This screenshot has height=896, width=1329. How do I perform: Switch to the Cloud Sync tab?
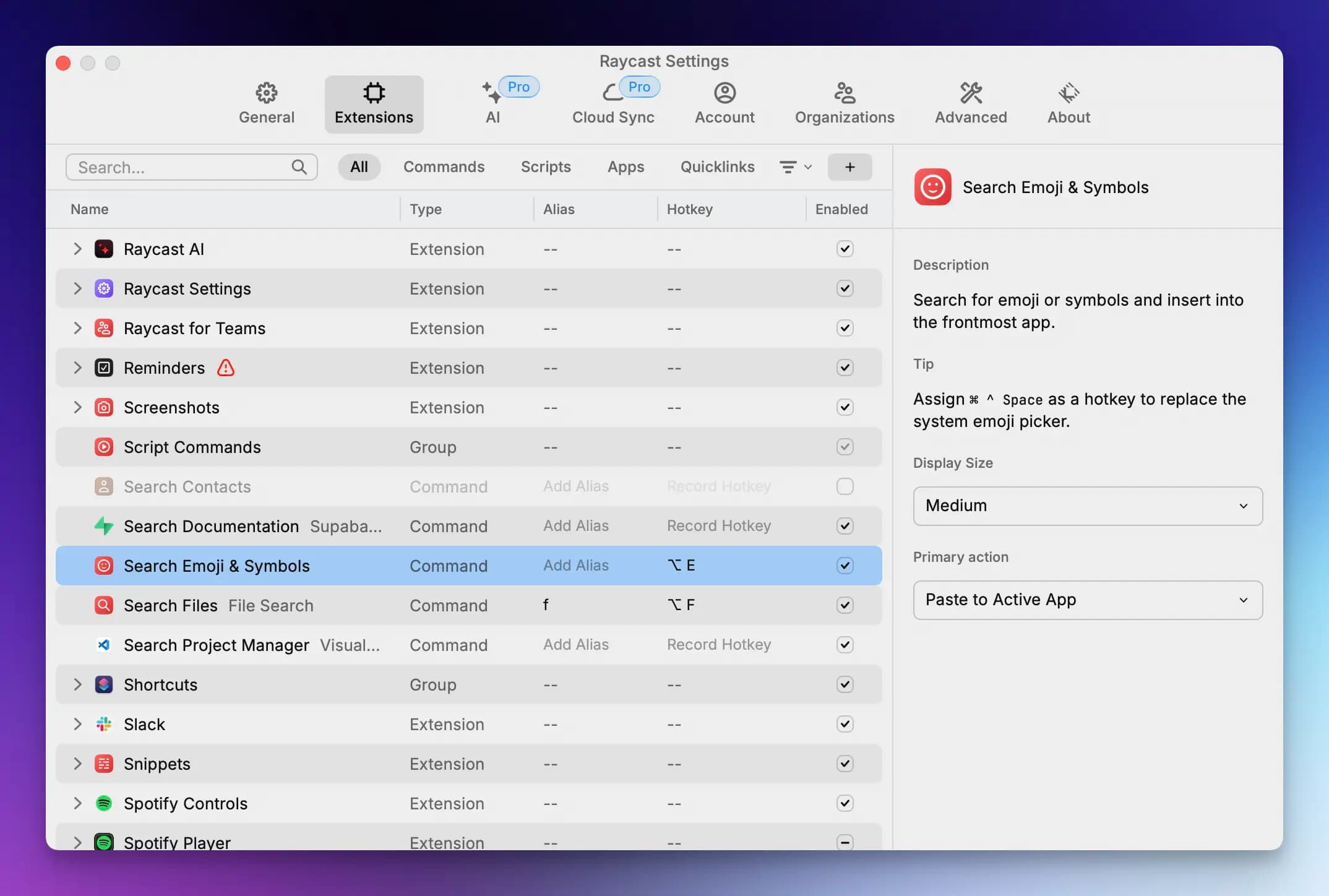pyautogui.click(x=613, y=104)
